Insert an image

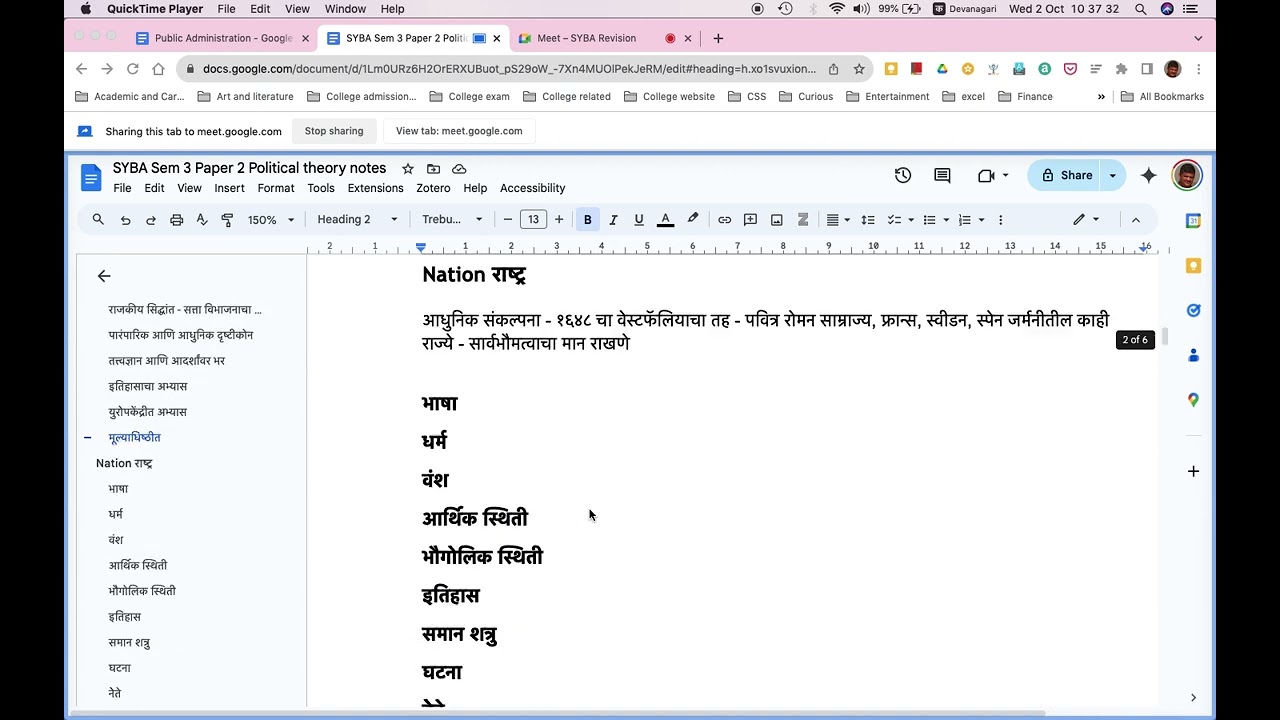click(776, 220)
